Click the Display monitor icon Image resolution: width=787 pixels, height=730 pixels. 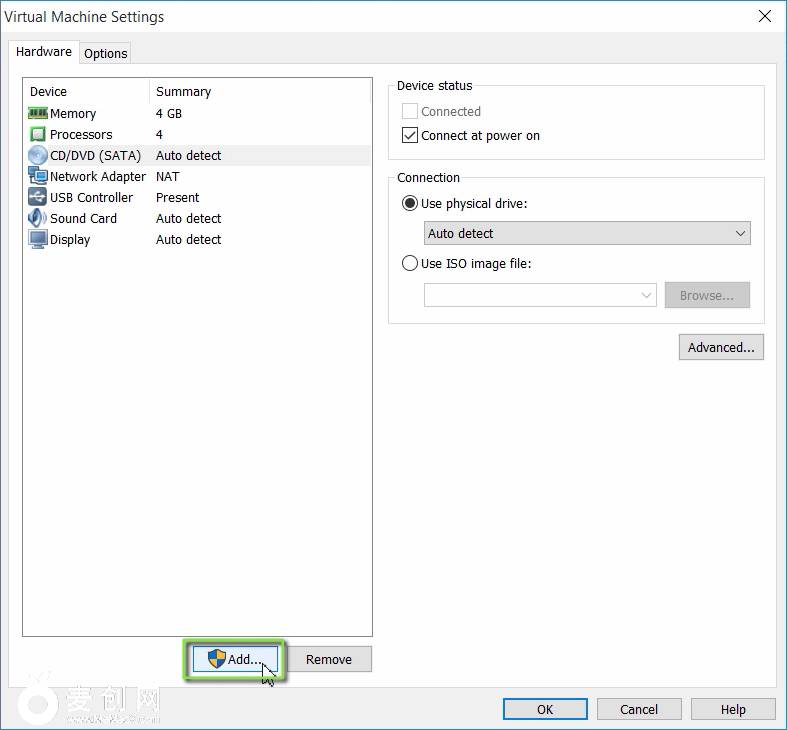point(38,240)
